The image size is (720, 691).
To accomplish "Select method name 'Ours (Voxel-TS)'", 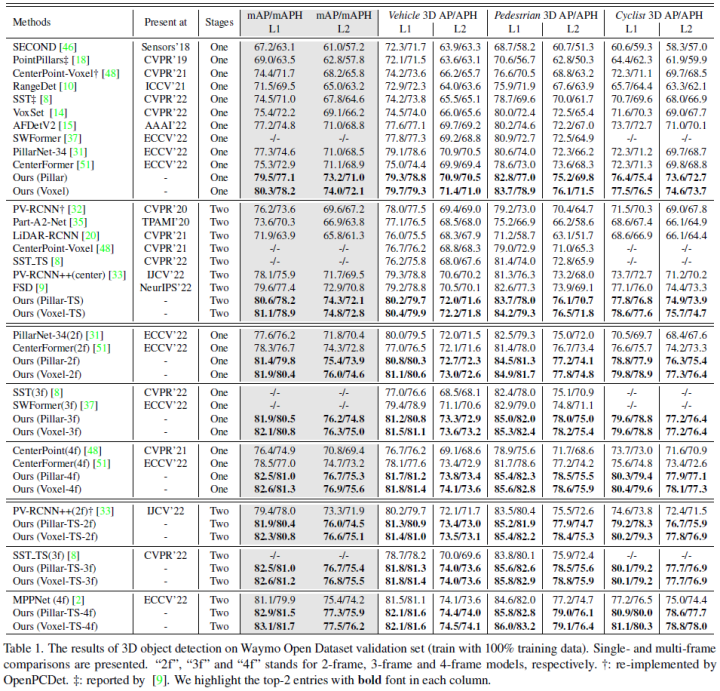I will tap(49, 314).
